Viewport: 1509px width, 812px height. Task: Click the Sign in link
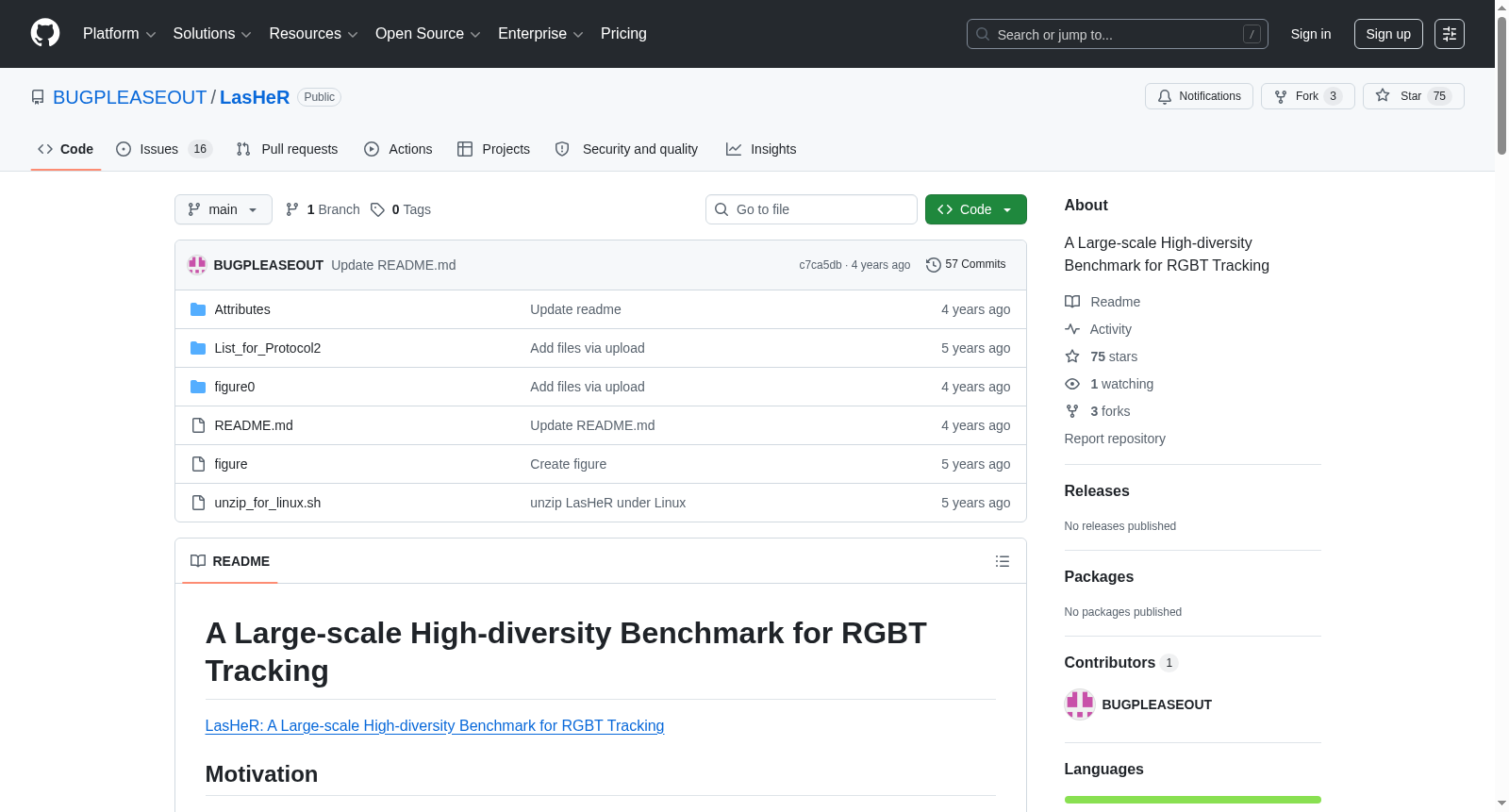[1311, 34]
